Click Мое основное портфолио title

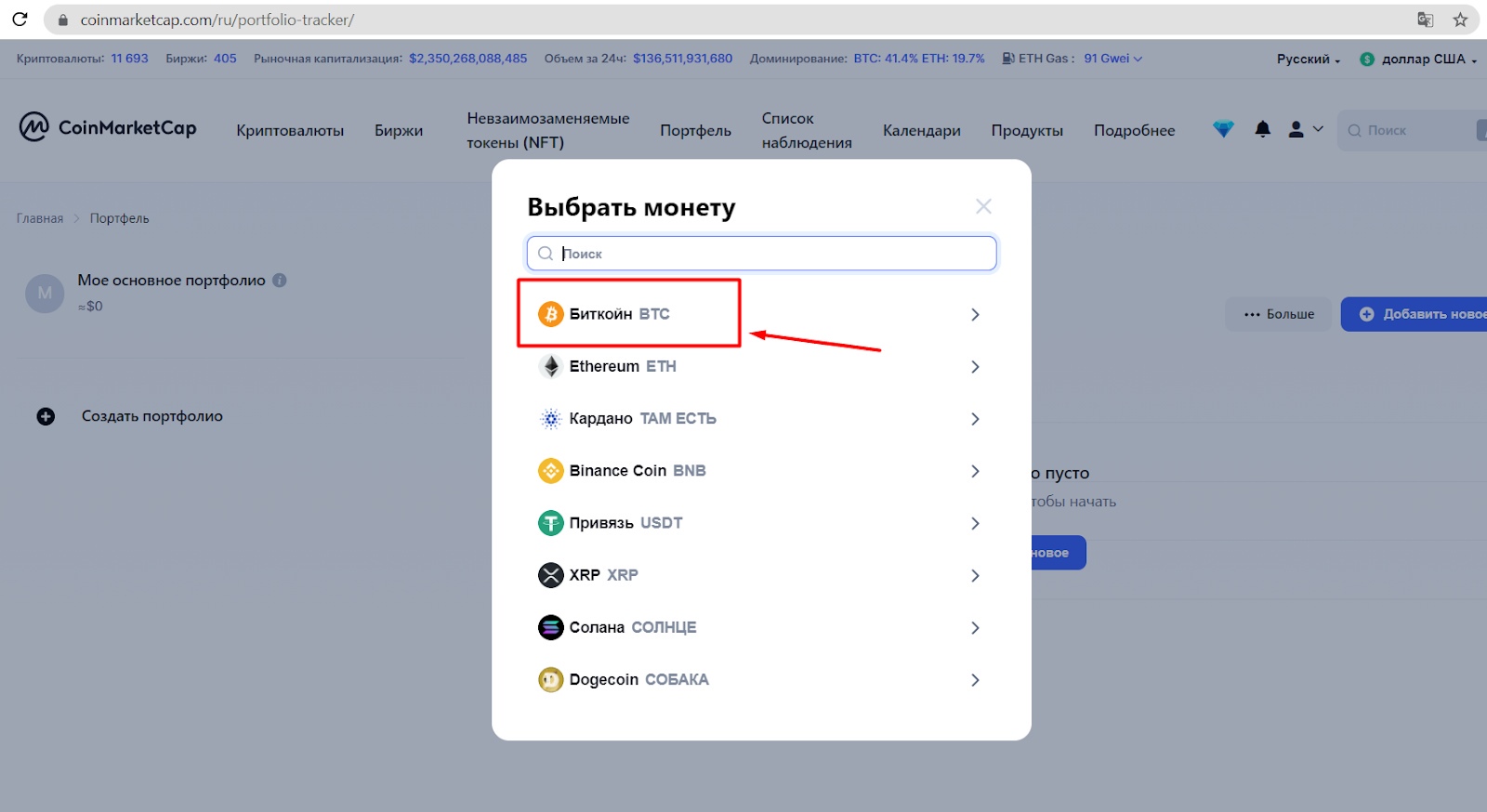pyautogui.click(x=171, y=280)
